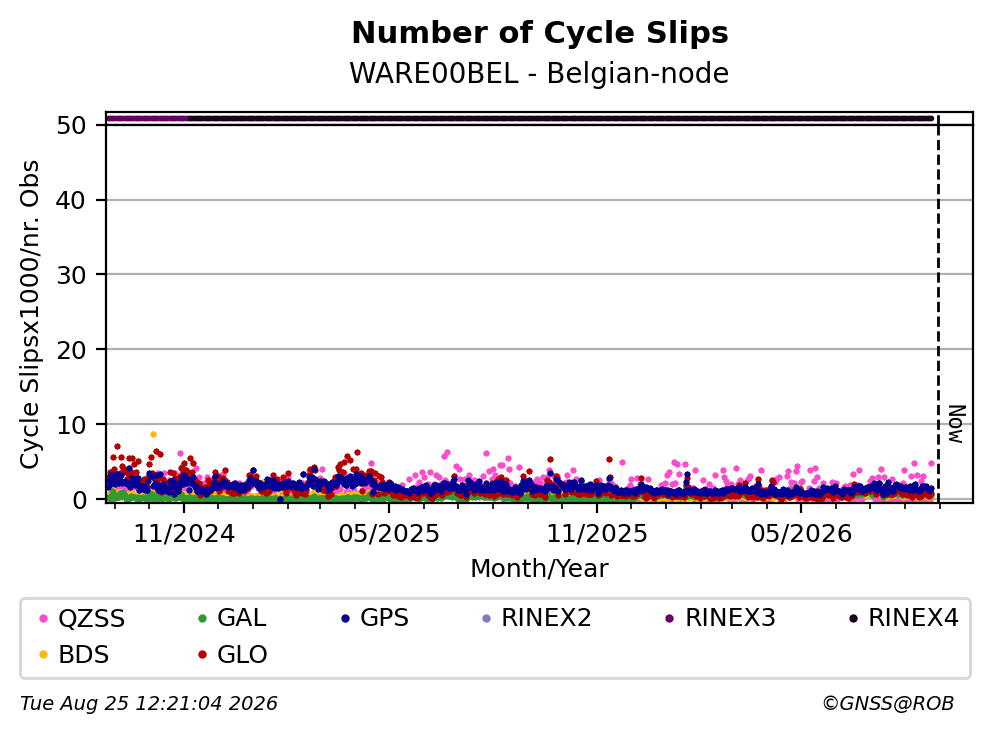Click the 11/2025 x-axis tick label
Image resolution: width=993 pixels, height=734 pixels.
coord(597,534)
